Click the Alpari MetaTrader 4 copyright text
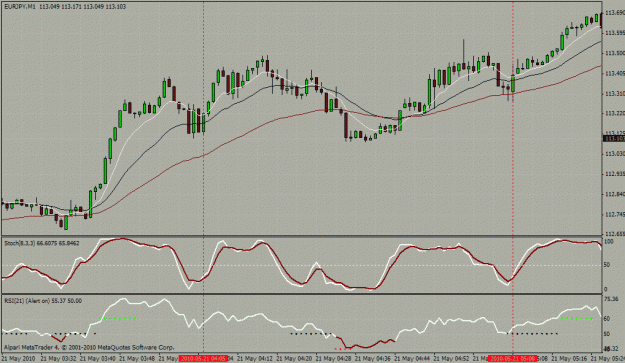The image size is (625, 363). point(89,347)
